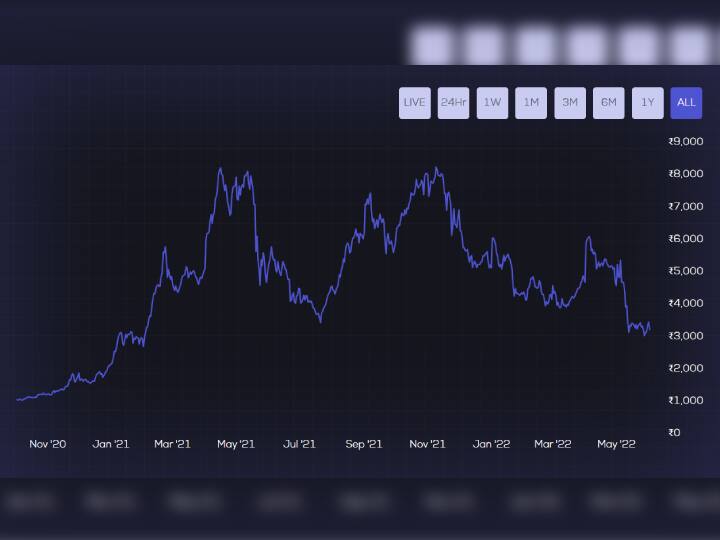Display the 1Y price chart
Screen dimensions: 720x540
pyautogui.click(x=647, y=102)
